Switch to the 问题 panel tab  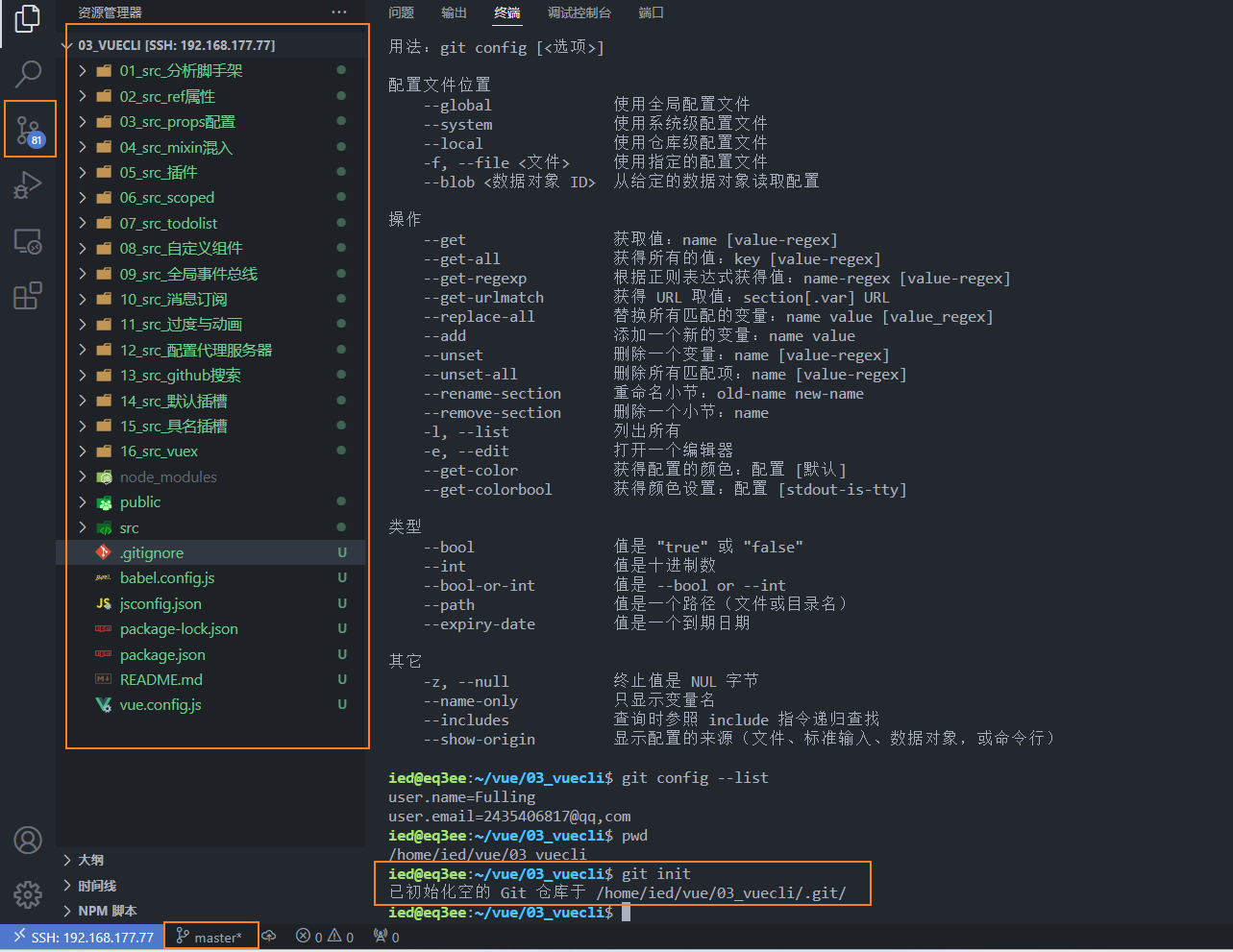tap(402, 12)
